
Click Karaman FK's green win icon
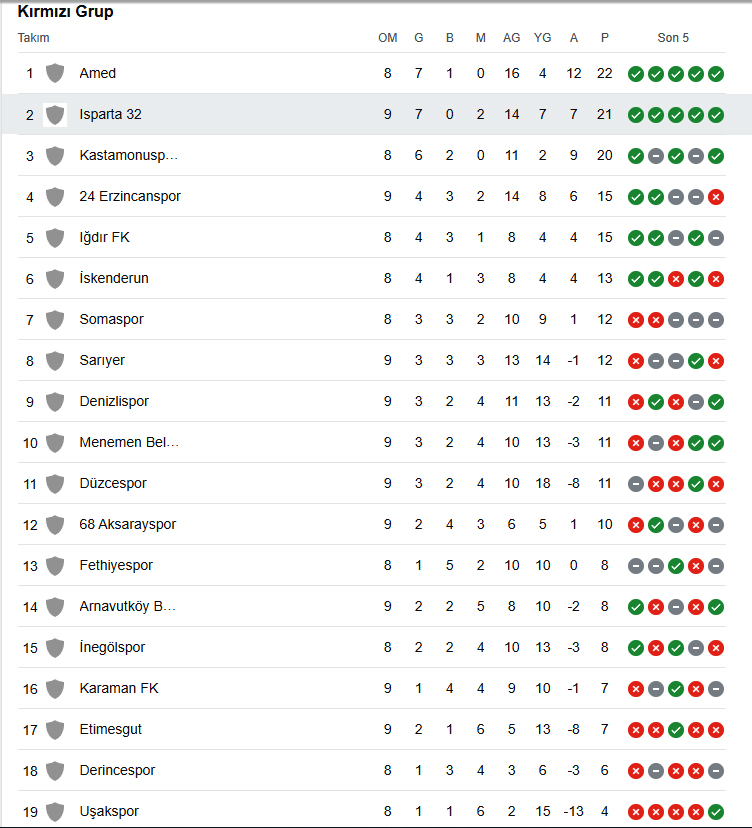point(675,689)
